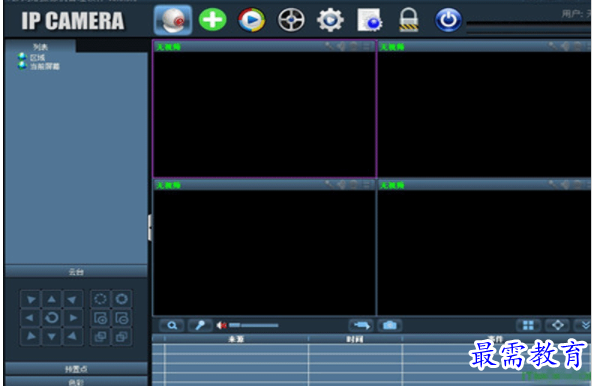The width and height of the screenshot is (593, 386).
Task: Toggle the muted speaker icon
Action: (222, 325)
